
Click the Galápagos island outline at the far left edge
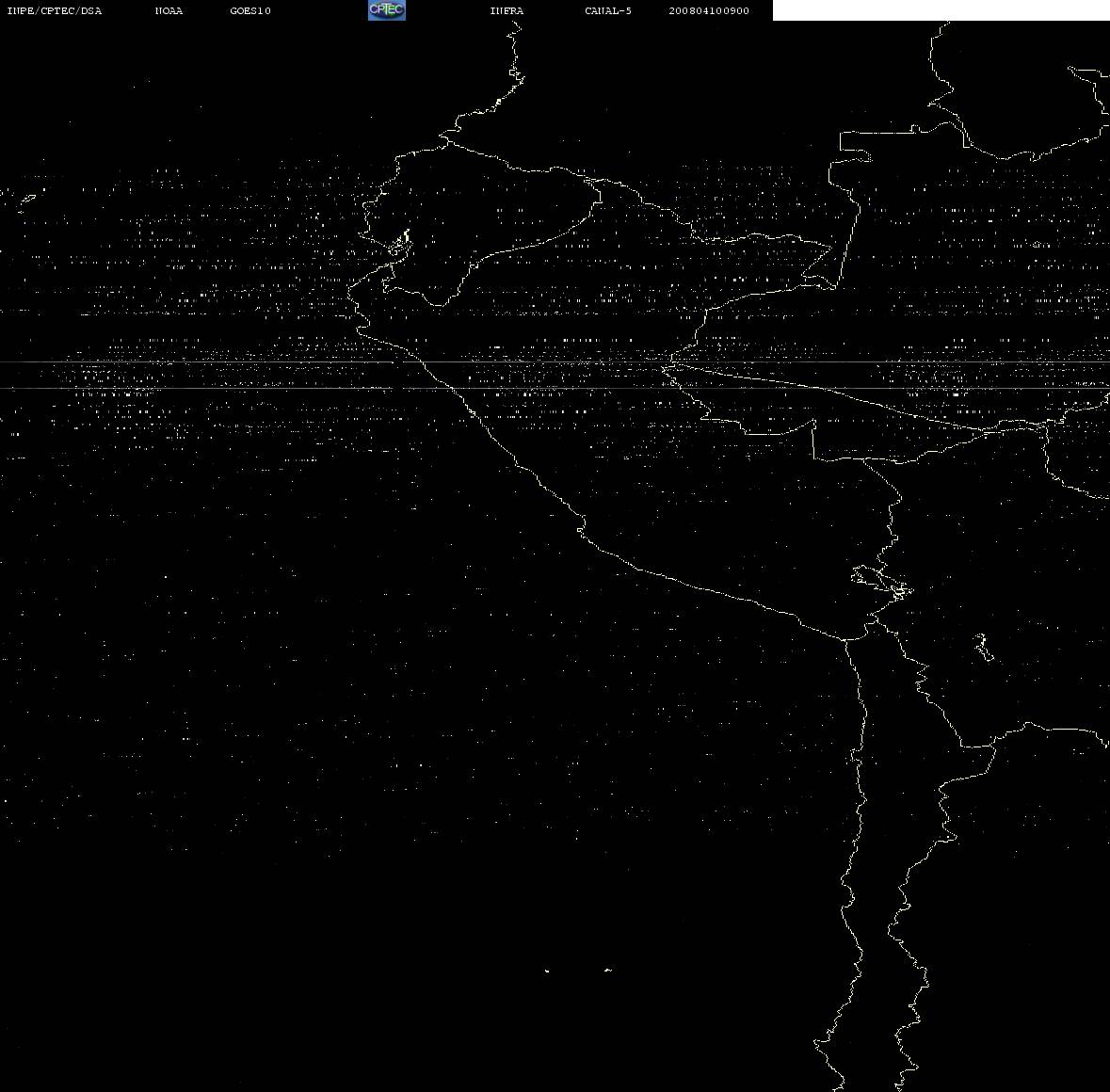tap(27, 201)
